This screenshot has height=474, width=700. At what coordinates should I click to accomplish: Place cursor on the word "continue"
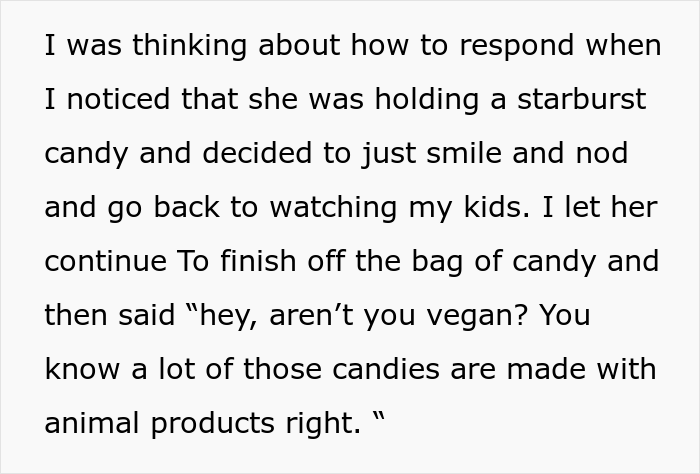click(106, 262)
